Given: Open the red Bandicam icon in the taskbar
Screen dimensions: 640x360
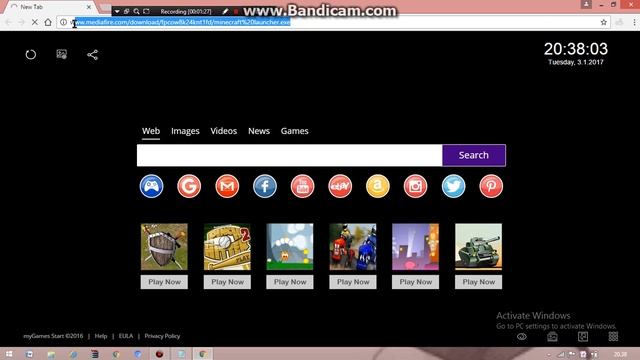Looking at the screenshot, I should (159, 354).
